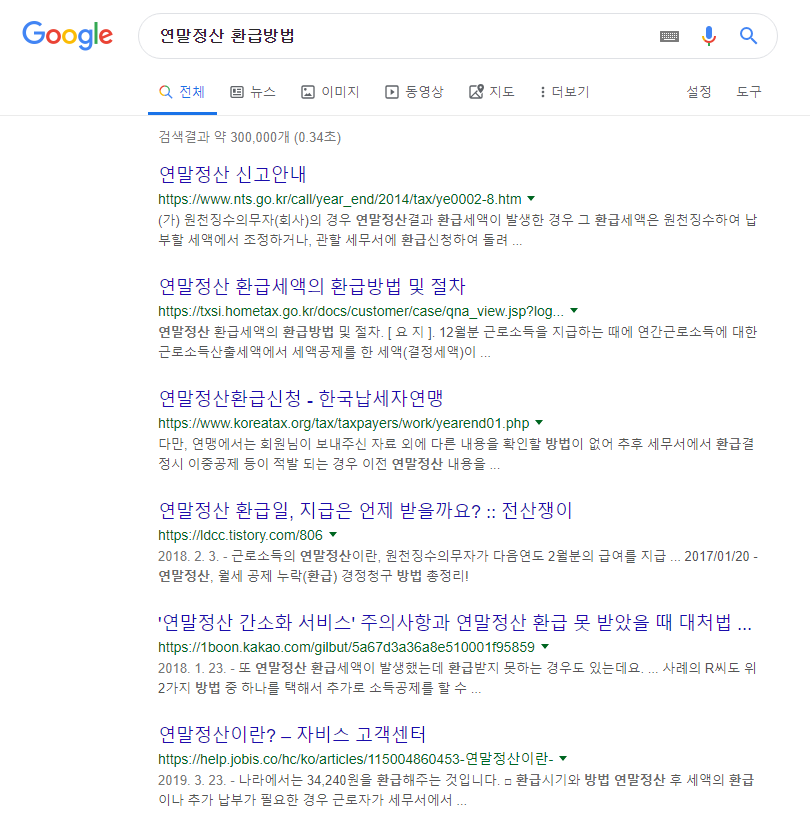
Task: Open the on-screen keyboard icon
Action: point(669,36)
